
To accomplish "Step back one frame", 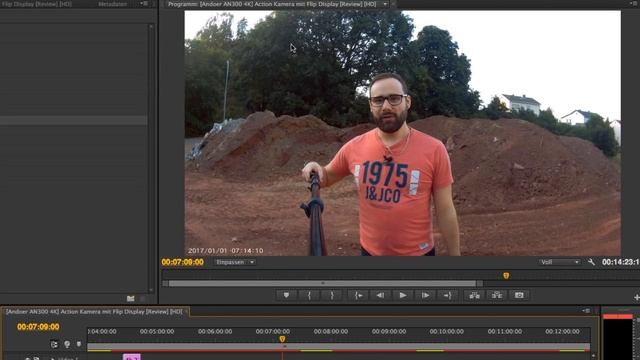I will click(380, 295).
